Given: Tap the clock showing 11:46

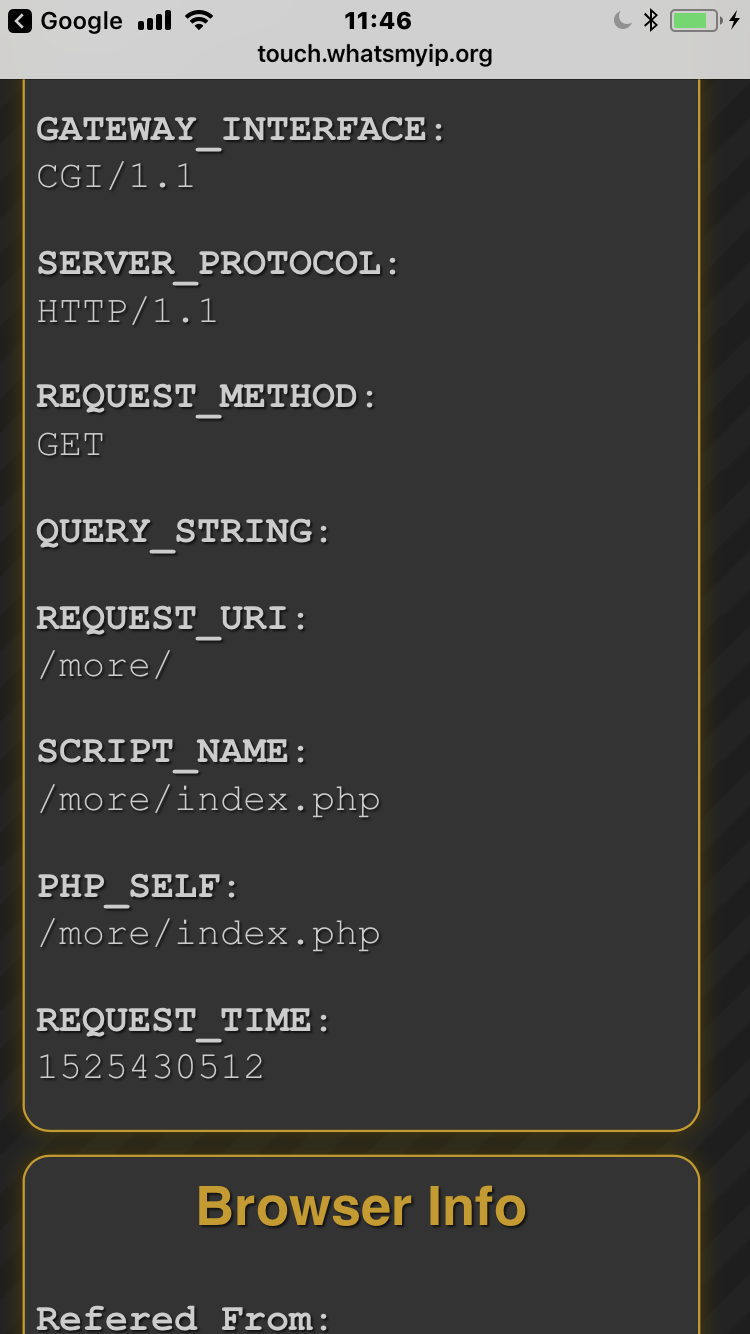Looking at the screenshot, I should [x=375, y=20].
